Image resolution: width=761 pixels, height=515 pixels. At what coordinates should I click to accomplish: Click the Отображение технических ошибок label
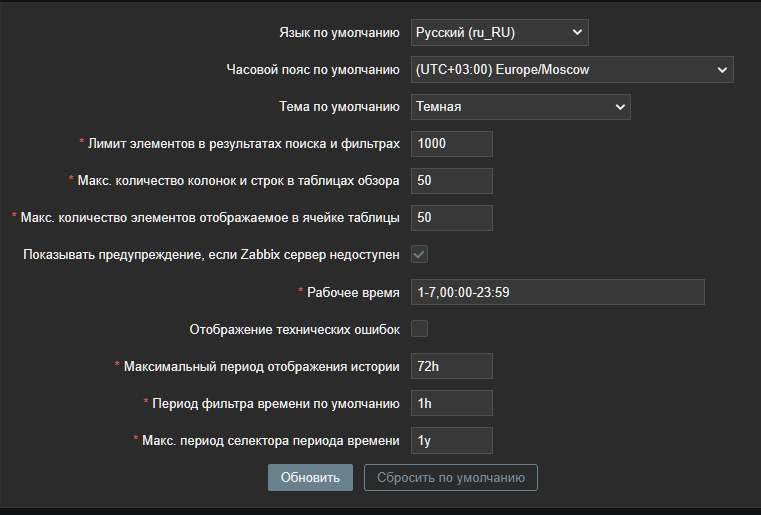(295, 330)
